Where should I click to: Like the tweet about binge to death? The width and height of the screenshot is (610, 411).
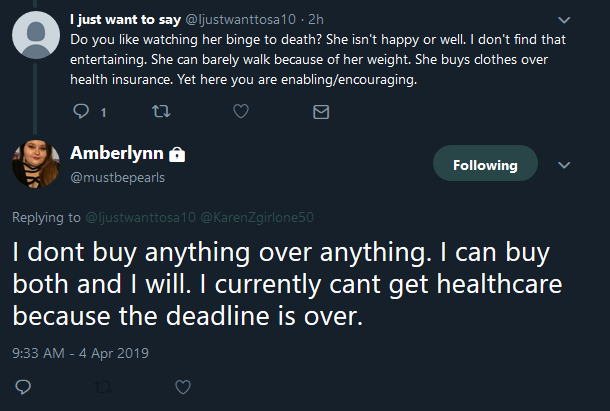click(241, 111)
